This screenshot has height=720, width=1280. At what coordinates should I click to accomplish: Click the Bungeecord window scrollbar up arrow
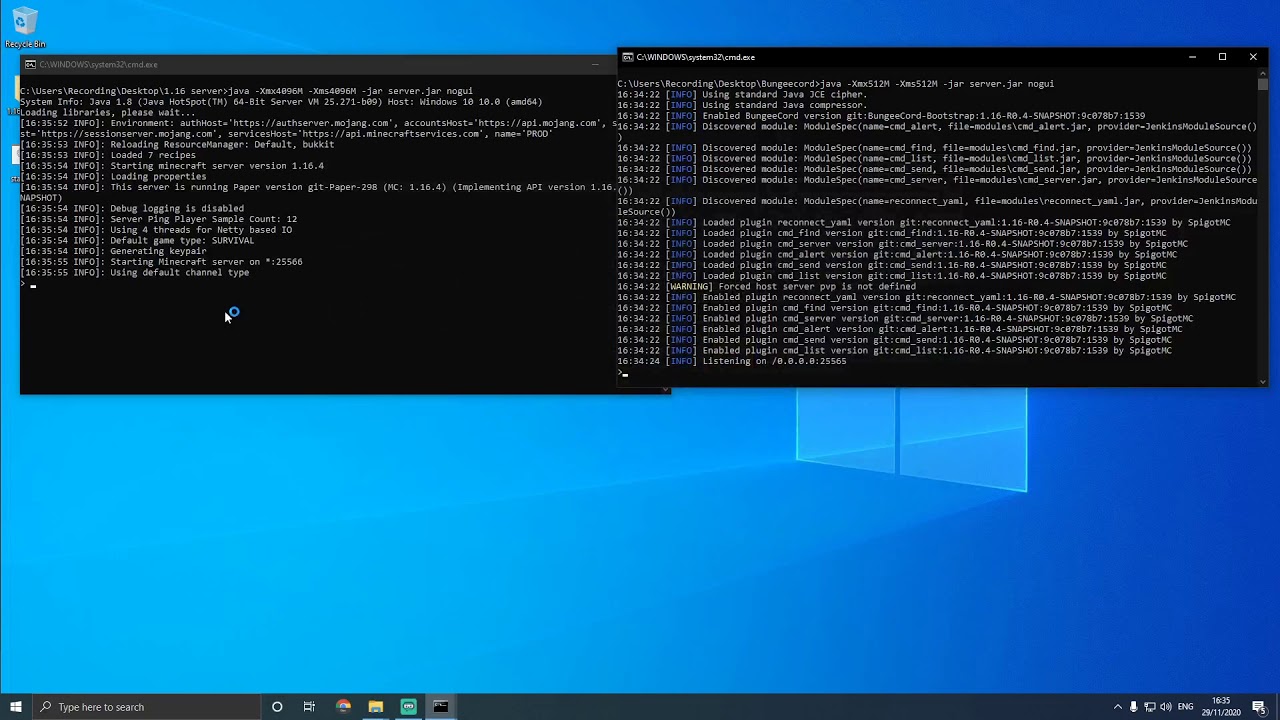pos(1263,73)
